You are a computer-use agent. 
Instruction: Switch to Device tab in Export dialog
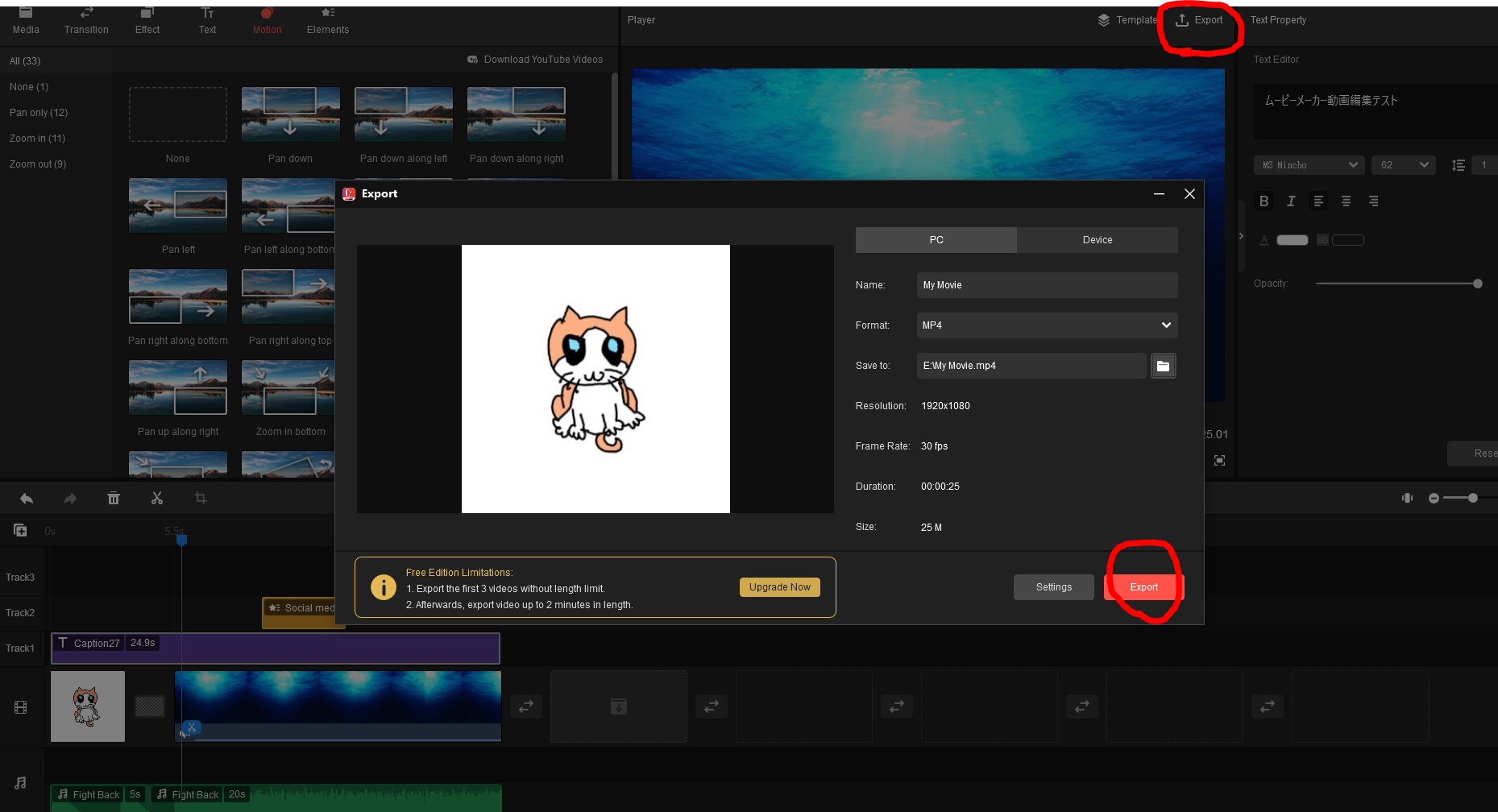pos(1098,240)
